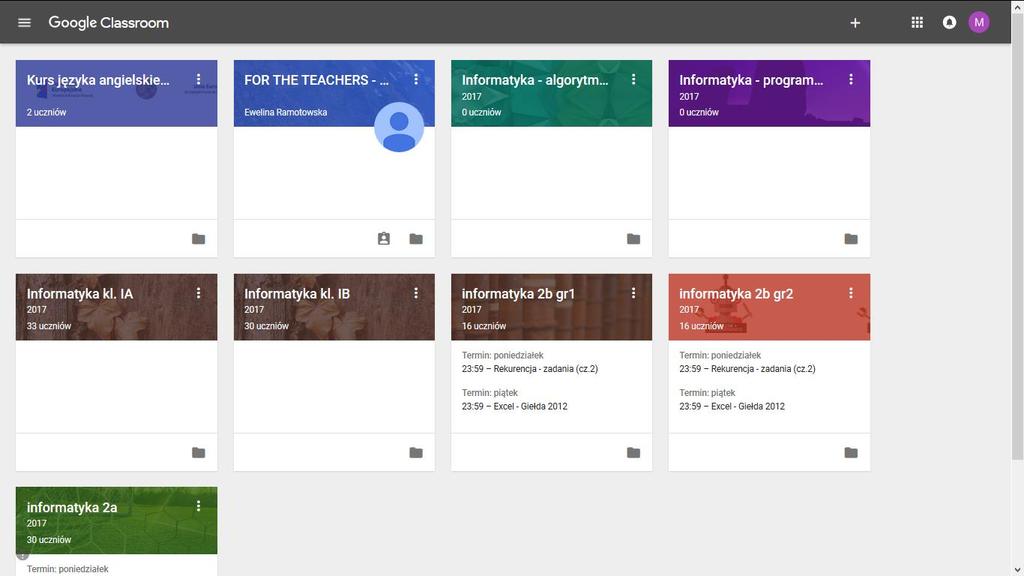Open Drive folder for Informatyka - algorytm class
Viewport: 1024px width, 576px height.
(633, 239)
